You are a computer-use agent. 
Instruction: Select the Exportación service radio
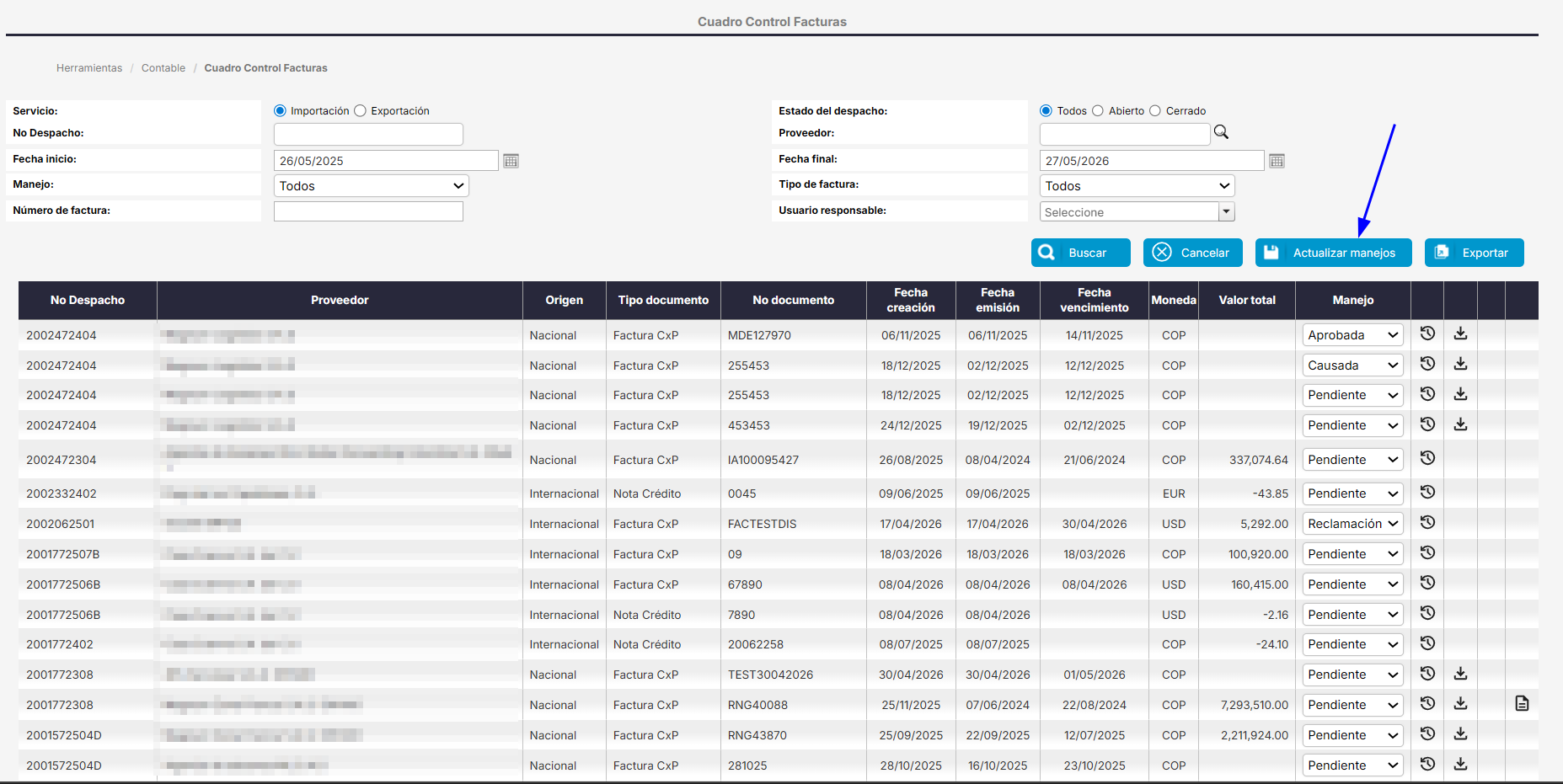tap(360, 111)
